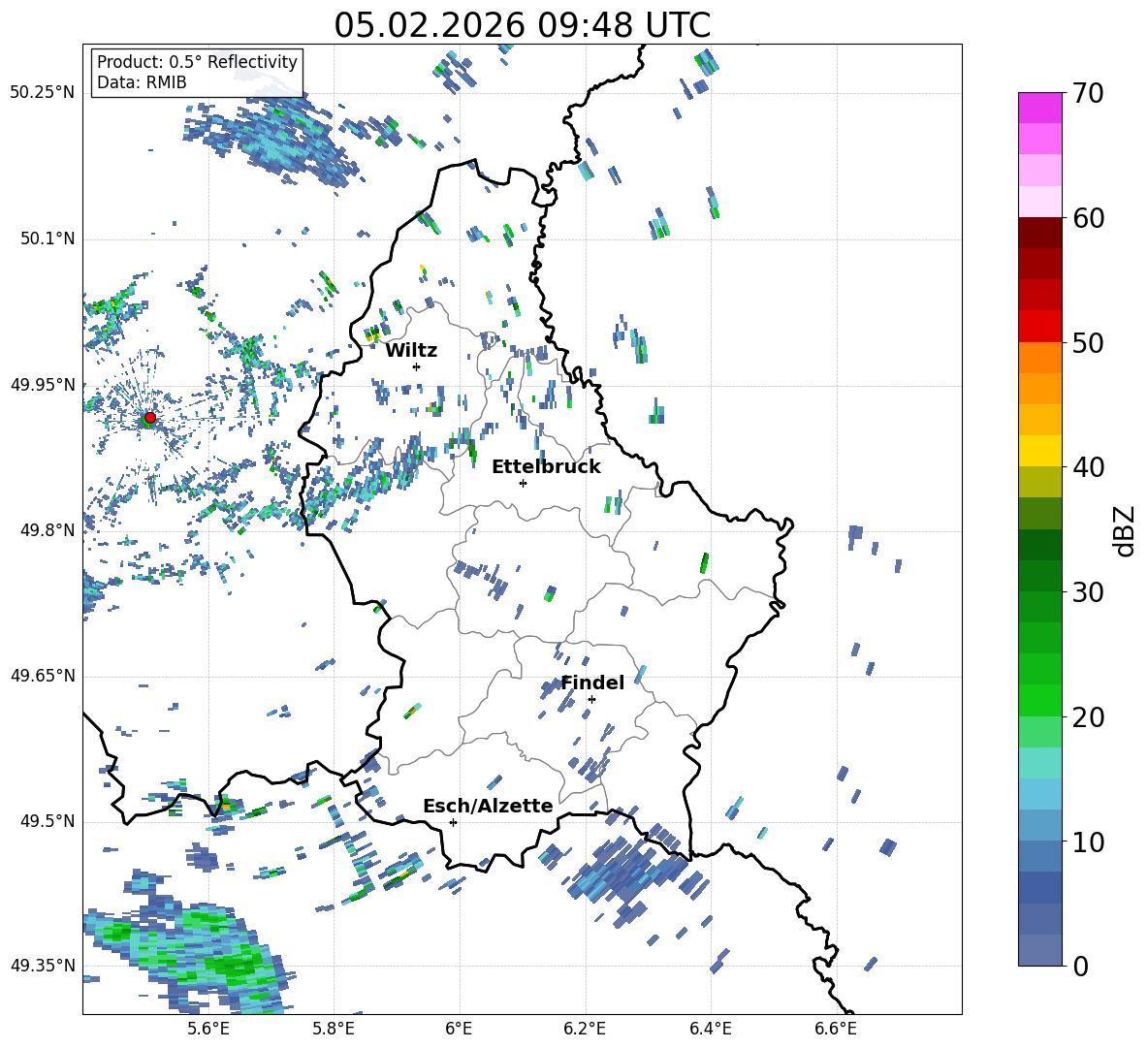The width and height of the screenshot is (1148, 1048).
Task: Click the 70 value on colorbar
Action: pos(1087,93)
